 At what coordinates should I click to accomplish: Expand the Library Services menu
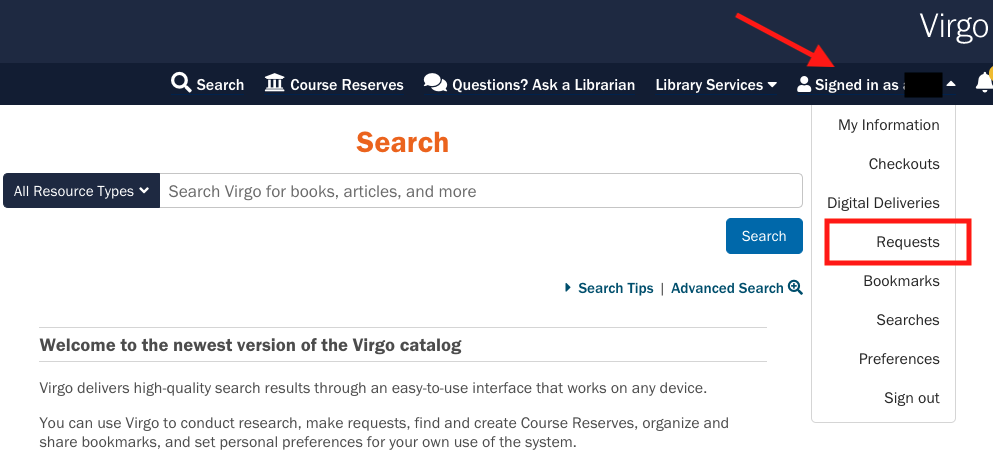click(716, 85)
